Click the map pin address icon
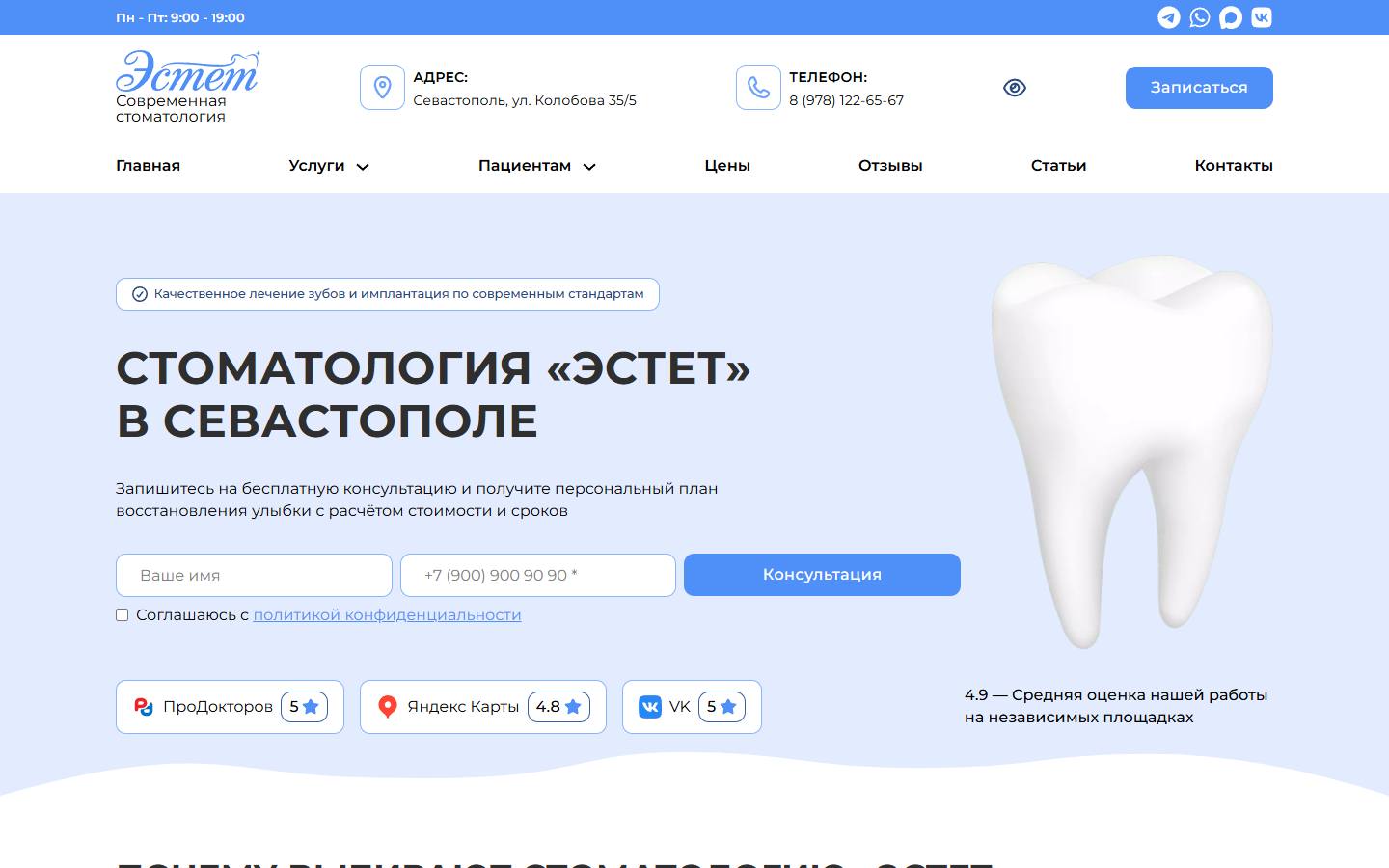1389x868 pixels. [x=382, y=88]
